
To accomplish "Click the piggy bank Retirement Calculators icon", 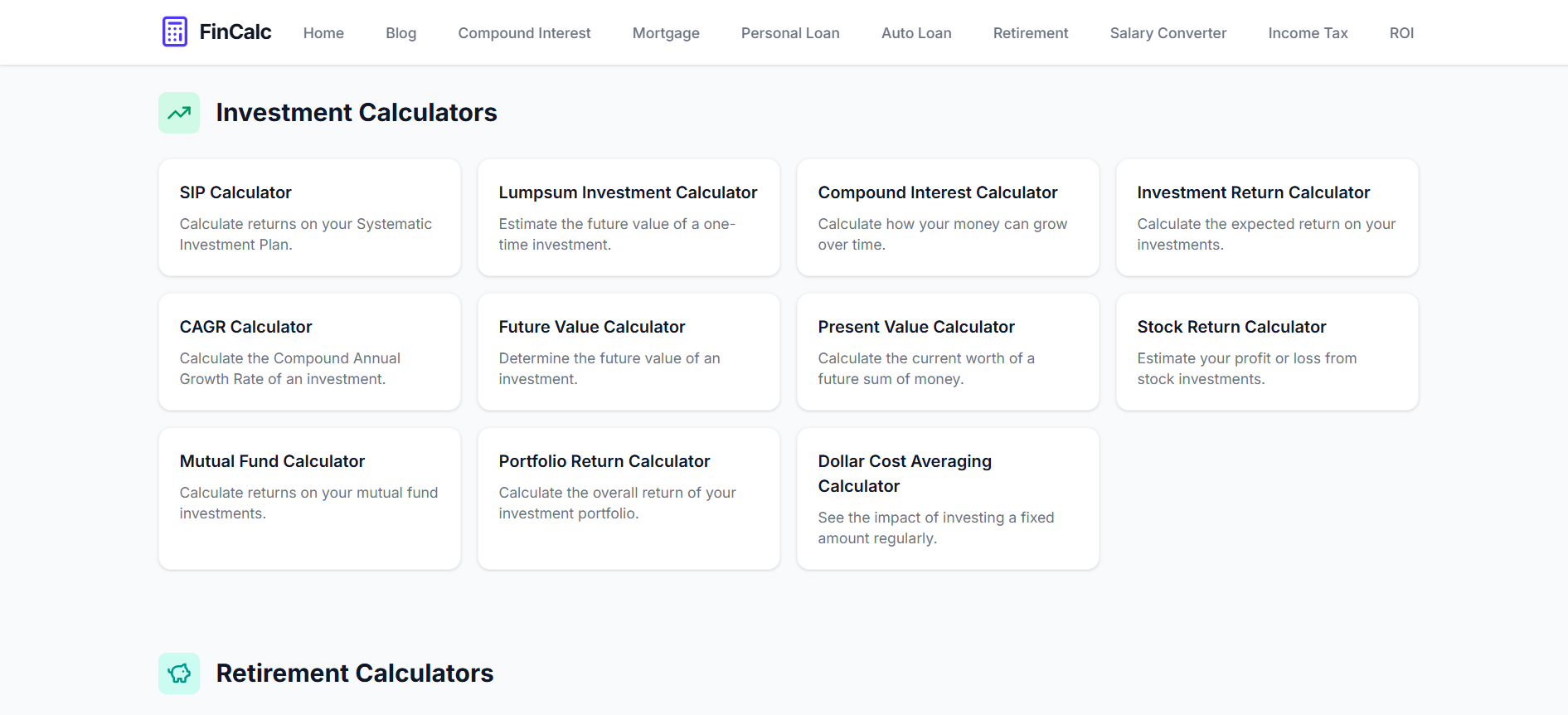I will pyautogui.click(x=178, y=673).
